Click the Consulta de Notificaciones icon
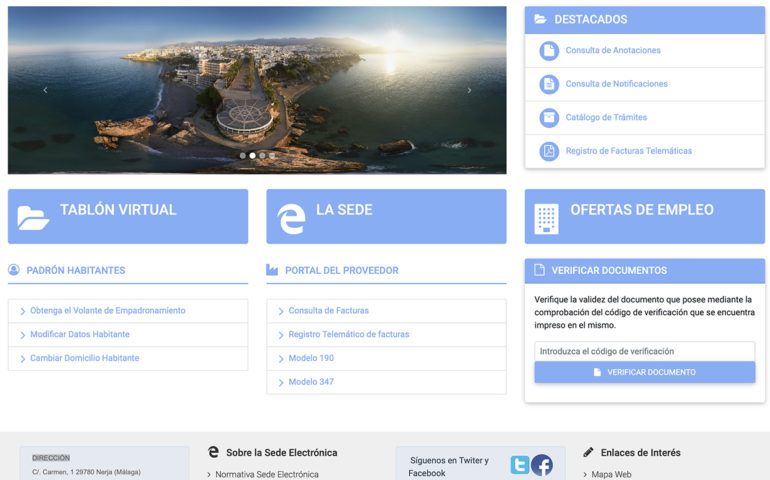This screenshot has width=770, height=480. pos(549,84)
